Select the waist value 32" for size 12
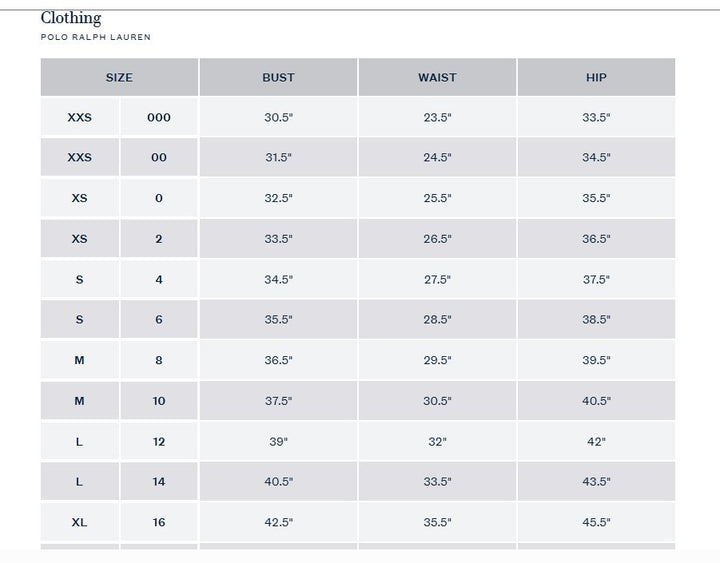This screenshot has width=720, height=563. point(437,441)
